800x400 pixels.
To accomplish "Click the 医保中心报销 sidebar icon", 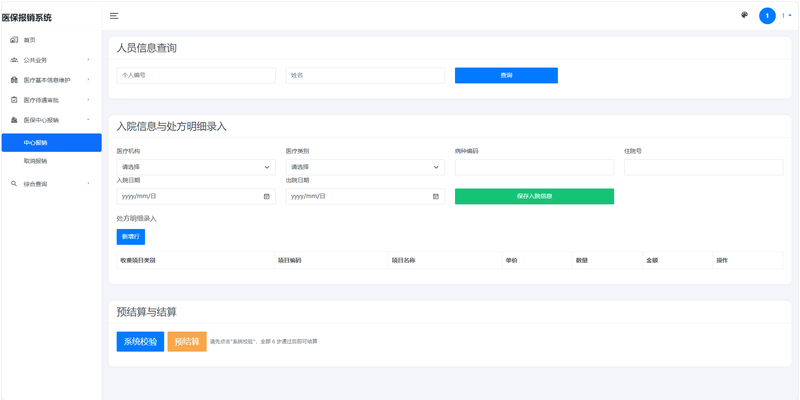I will tap(14, 120).
